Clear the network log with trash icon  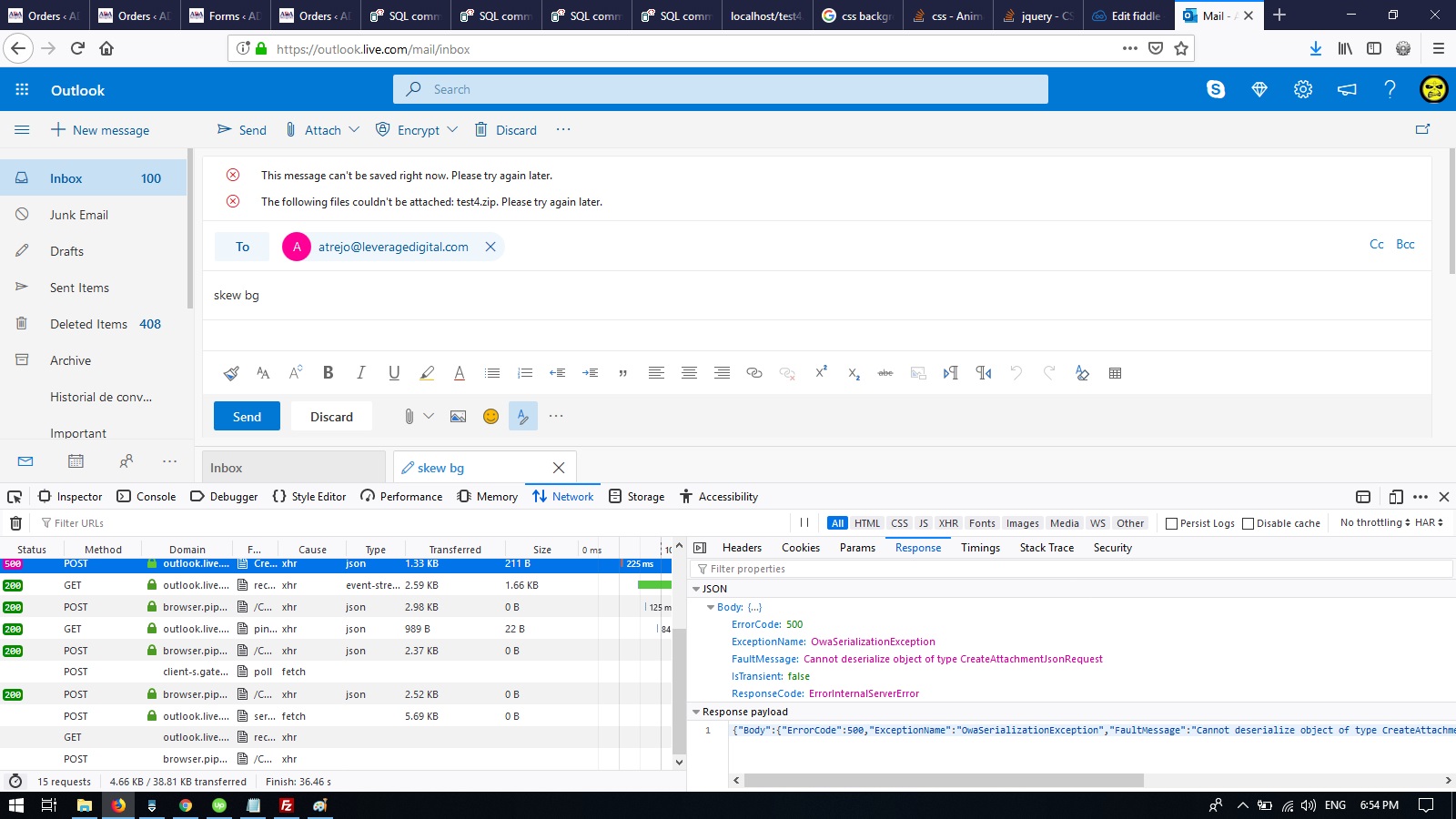pyautogui.click(x=15, y=523)
